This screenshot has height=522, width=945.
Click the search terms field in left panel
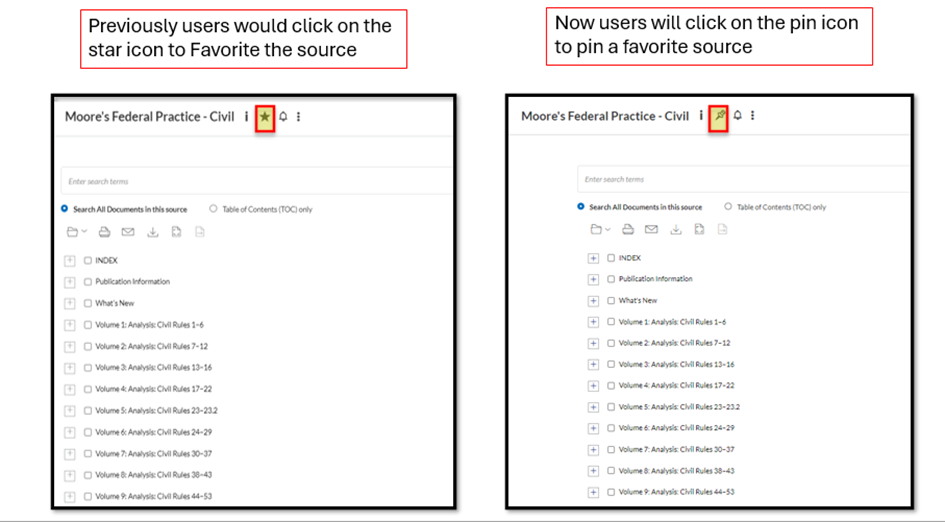[x=256, y=181]
